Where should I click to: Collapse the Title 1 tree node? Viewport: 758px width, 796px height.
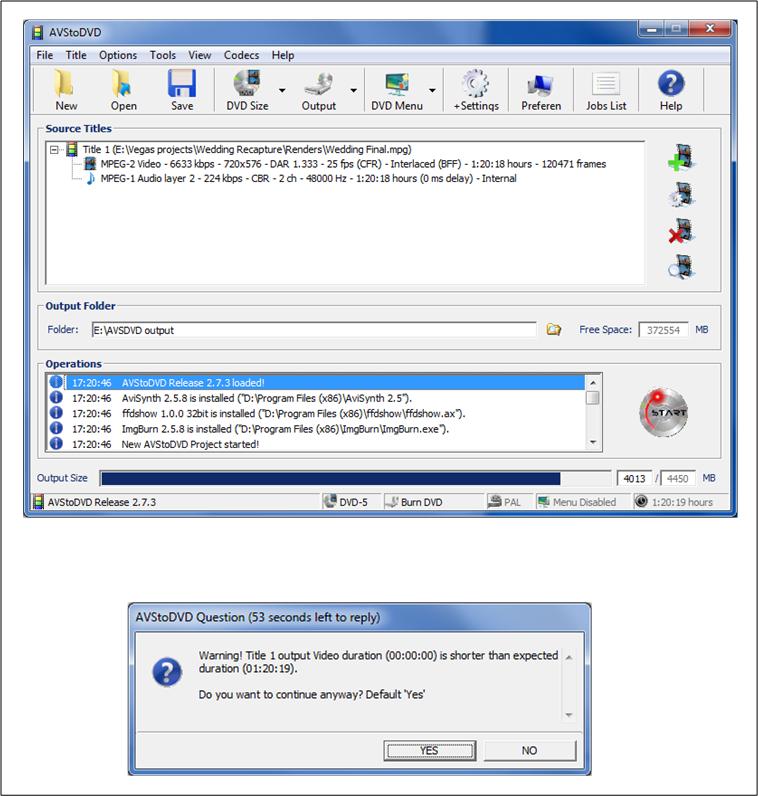(x=54, y=150)
